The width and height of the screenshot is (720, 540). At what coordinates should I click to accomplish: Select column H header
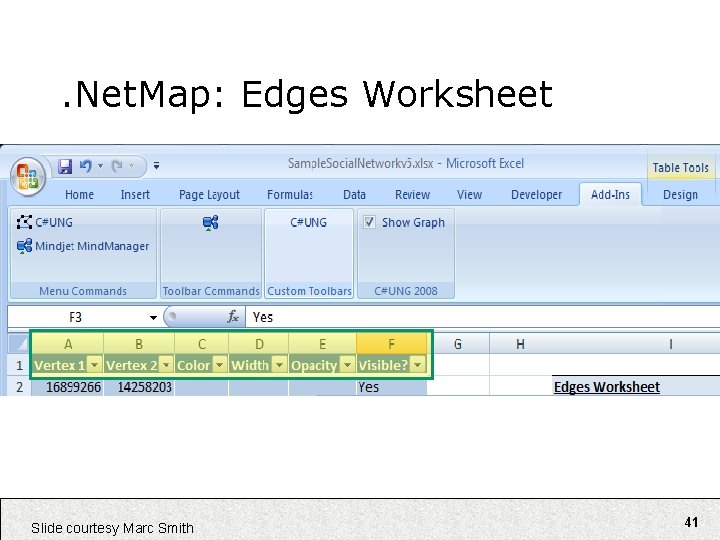[520, 344]
